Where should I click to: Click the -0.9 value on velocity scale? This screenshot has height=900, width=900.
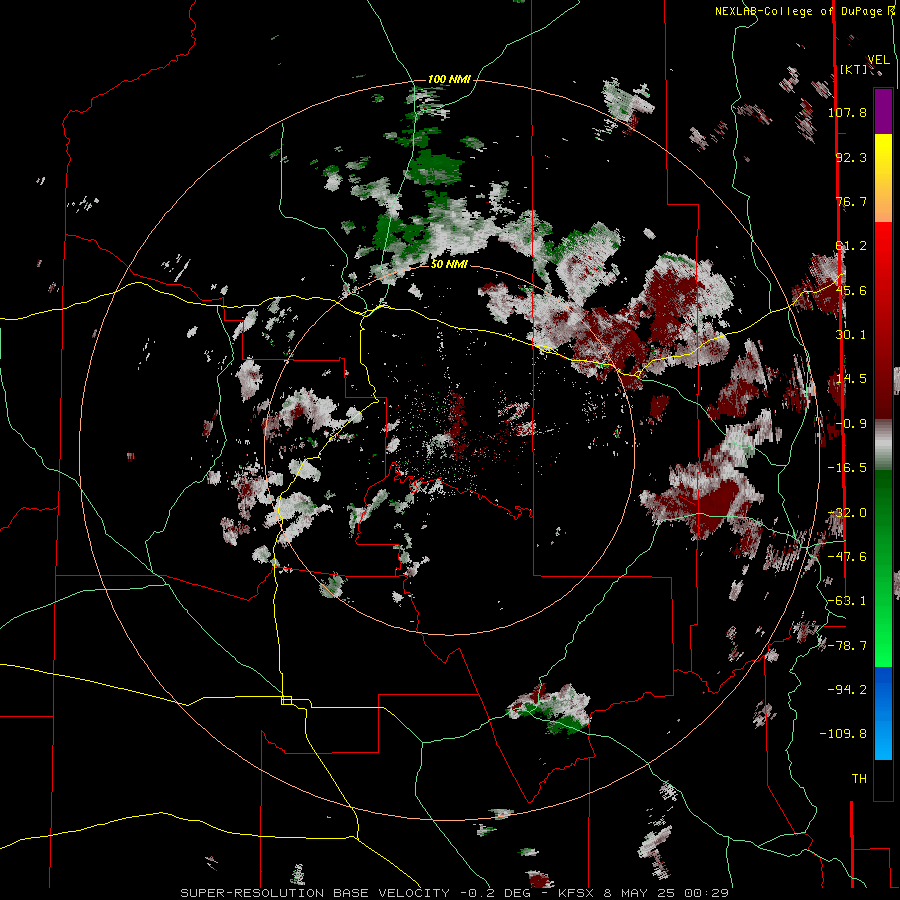(851, 424)
